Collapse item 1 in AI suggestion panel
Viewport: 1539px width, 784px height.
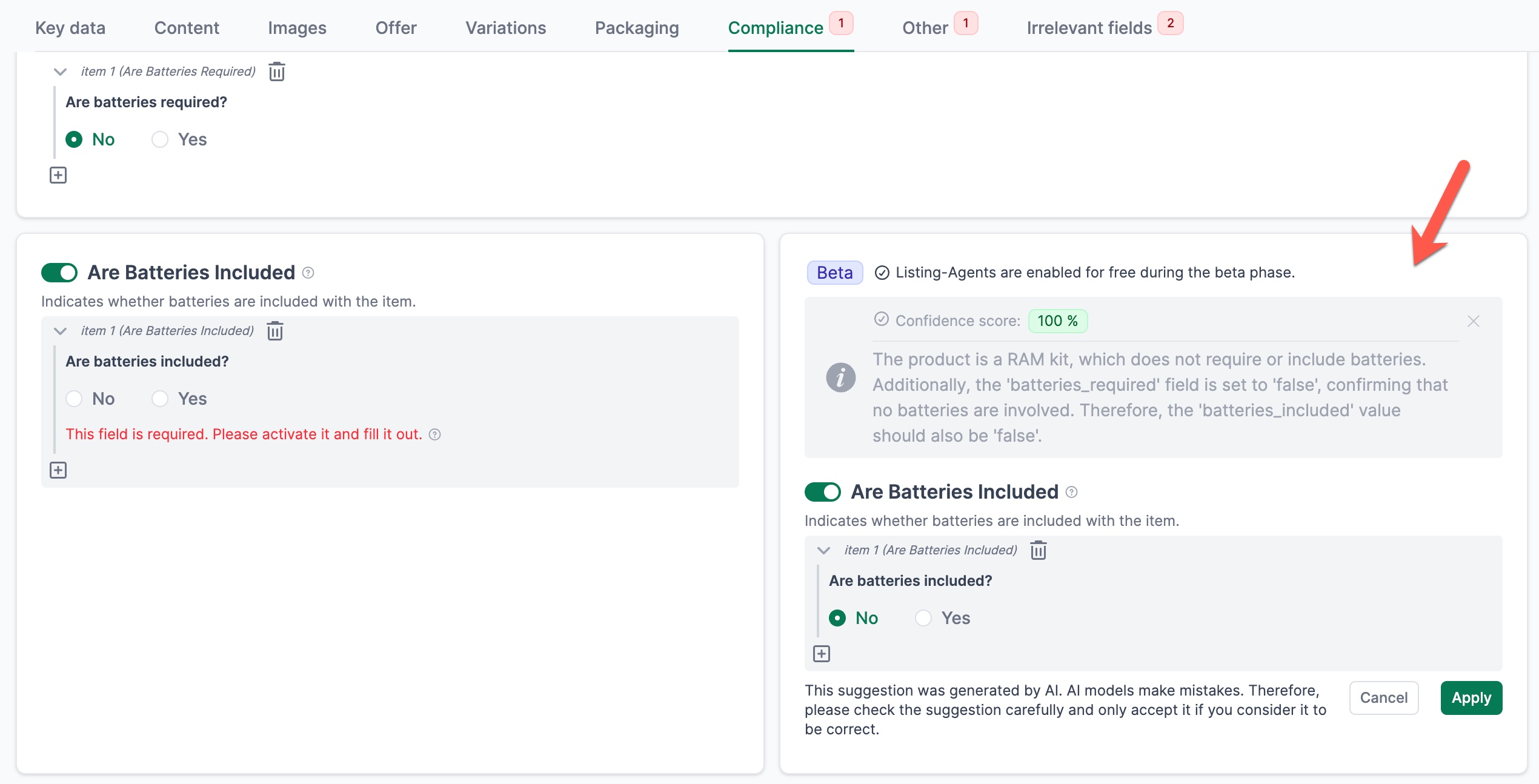click(x=823, y=550)
